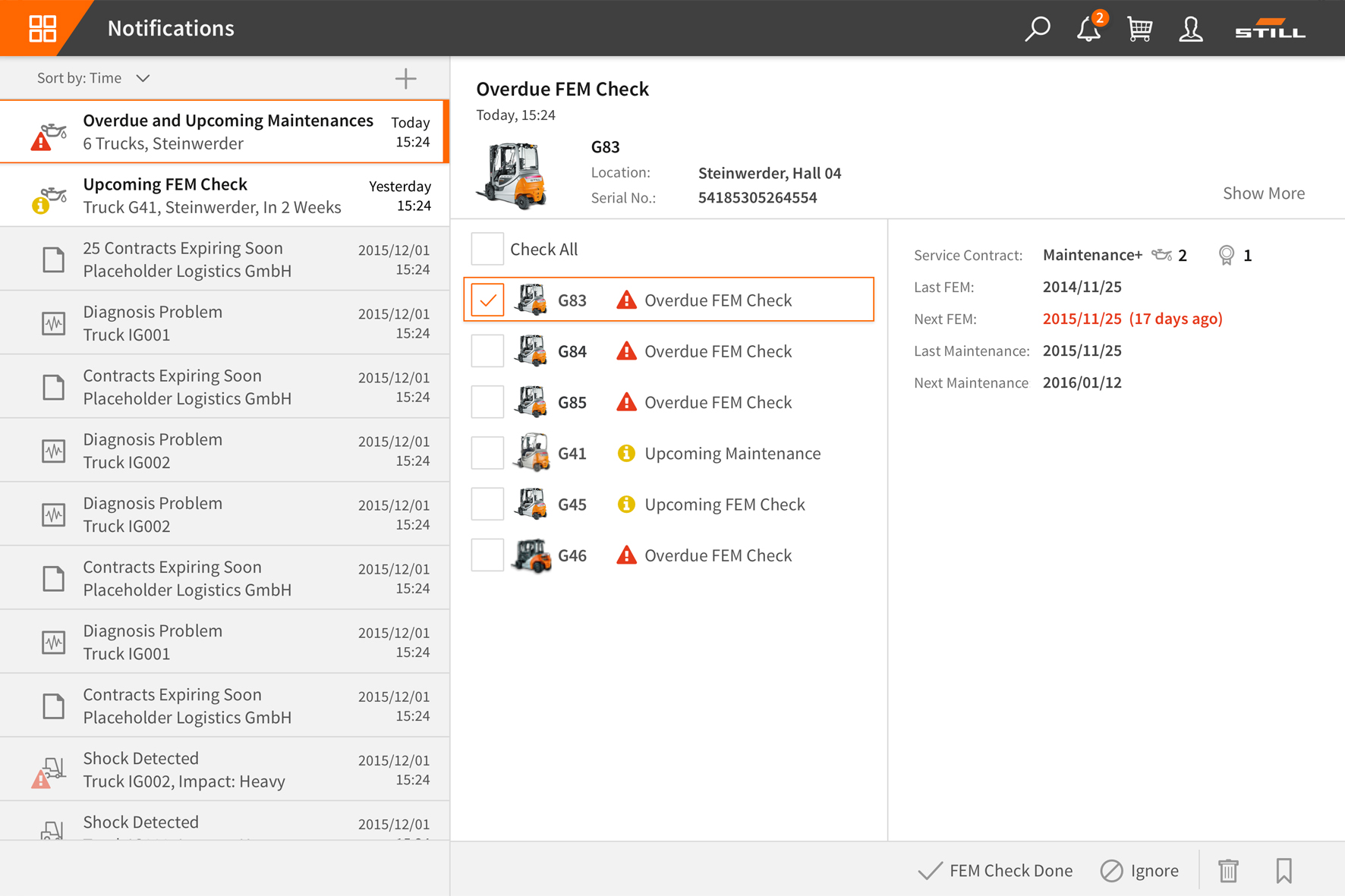Open the user profile icon
This screenshot has width=1345, height=896.
1190,29
